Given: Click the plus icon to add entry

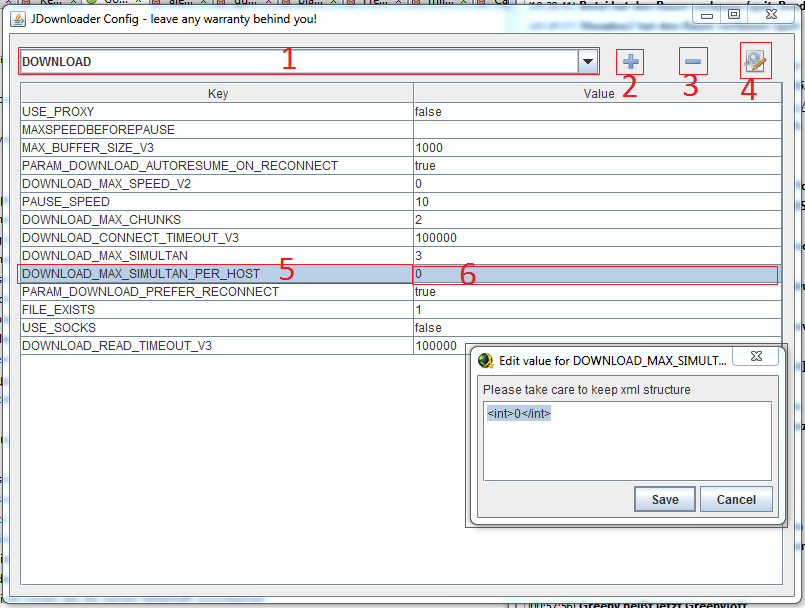Looking at the screenshot, I should [630, 61].
